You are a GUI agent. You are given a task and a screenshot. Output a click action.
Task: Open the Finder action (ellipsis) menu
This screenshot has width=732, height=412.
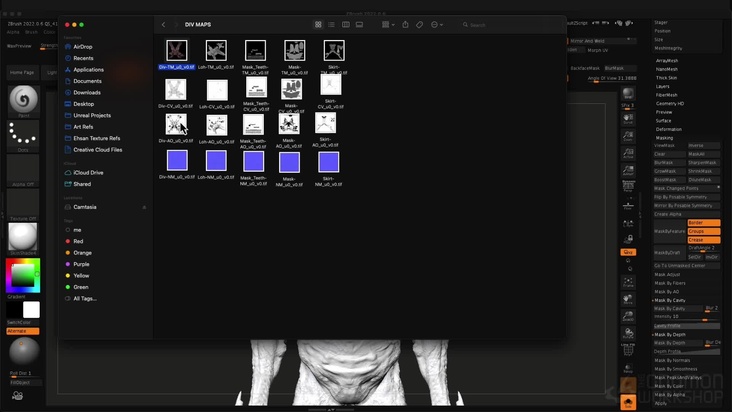[x=436, y=25]
